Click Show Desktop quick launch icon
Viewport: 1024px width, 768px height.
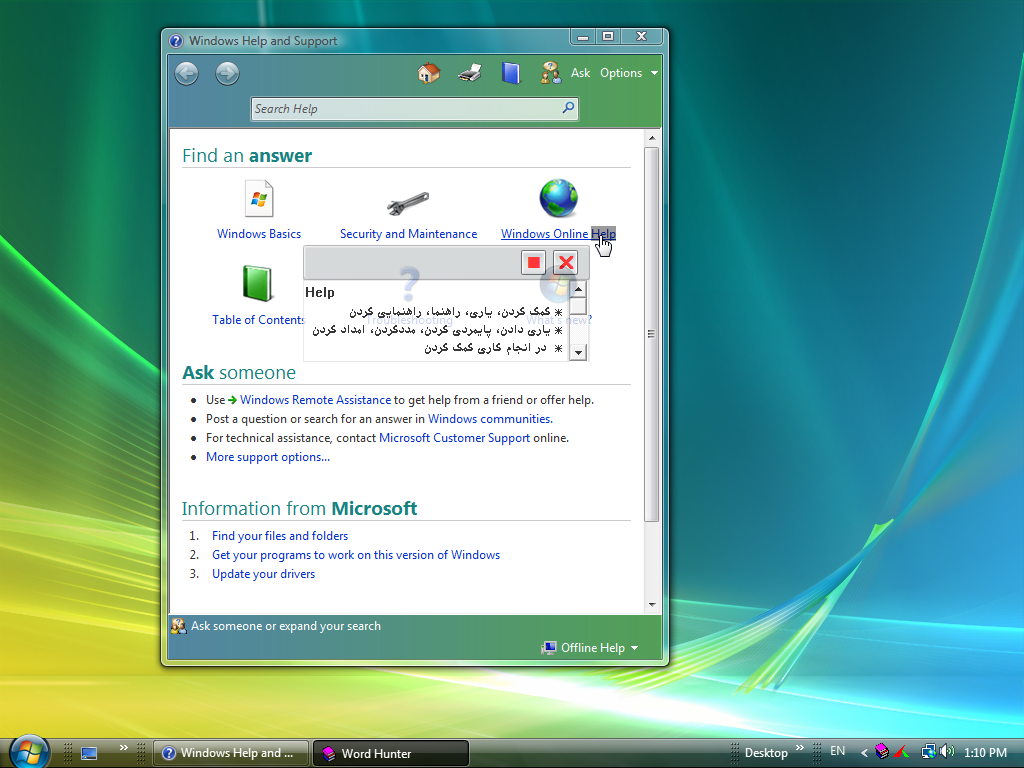[x=89, y=753]
